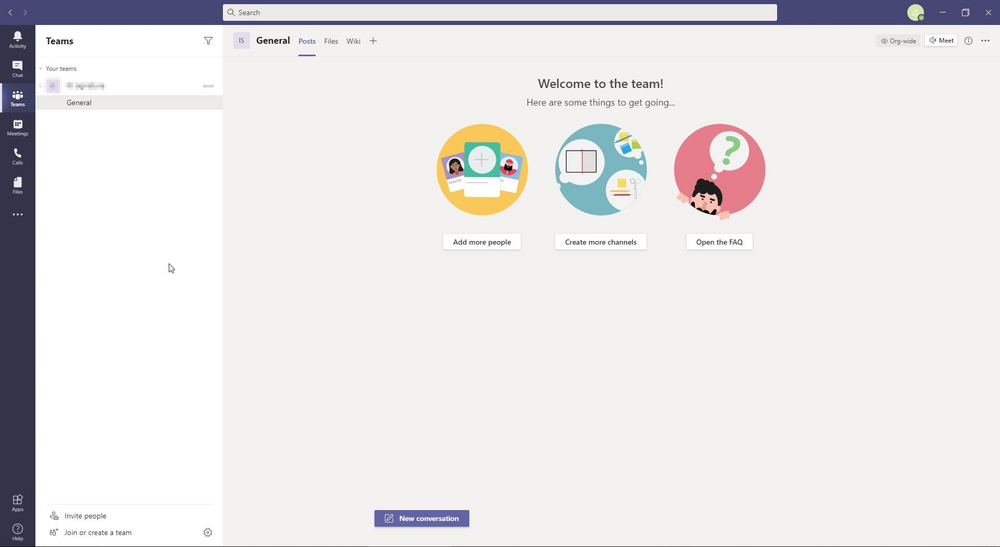
Task: Click the create channels illustration
Action: pos(601,170)
